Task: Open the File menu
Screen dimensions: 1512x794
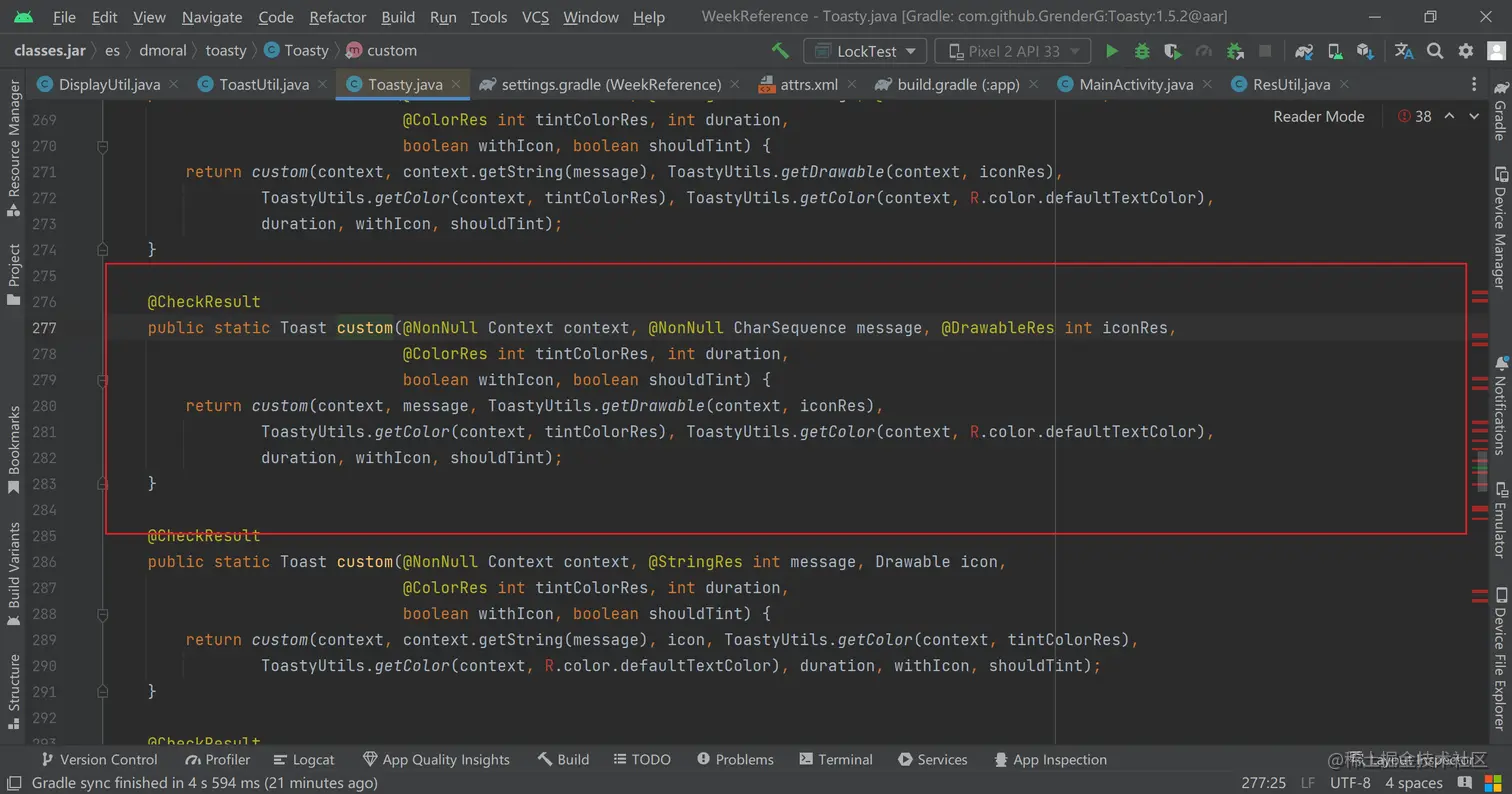Action: tap(64, 17)
